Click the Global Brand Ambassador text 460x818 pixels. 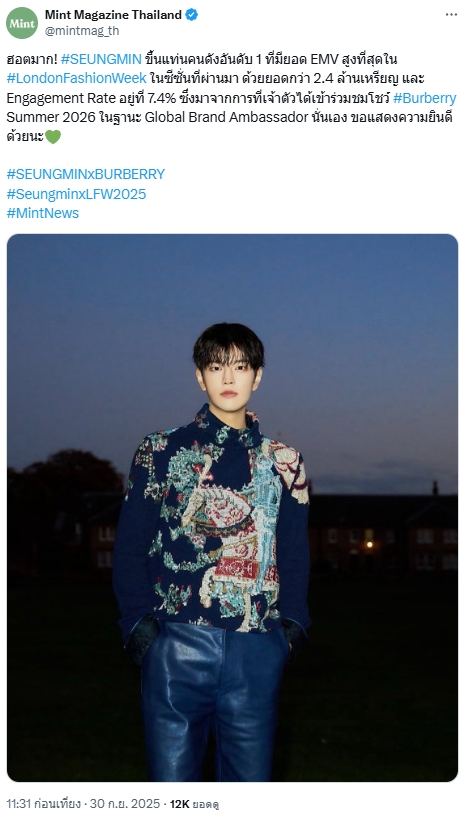pyautogui.click(x=219, y=117)
